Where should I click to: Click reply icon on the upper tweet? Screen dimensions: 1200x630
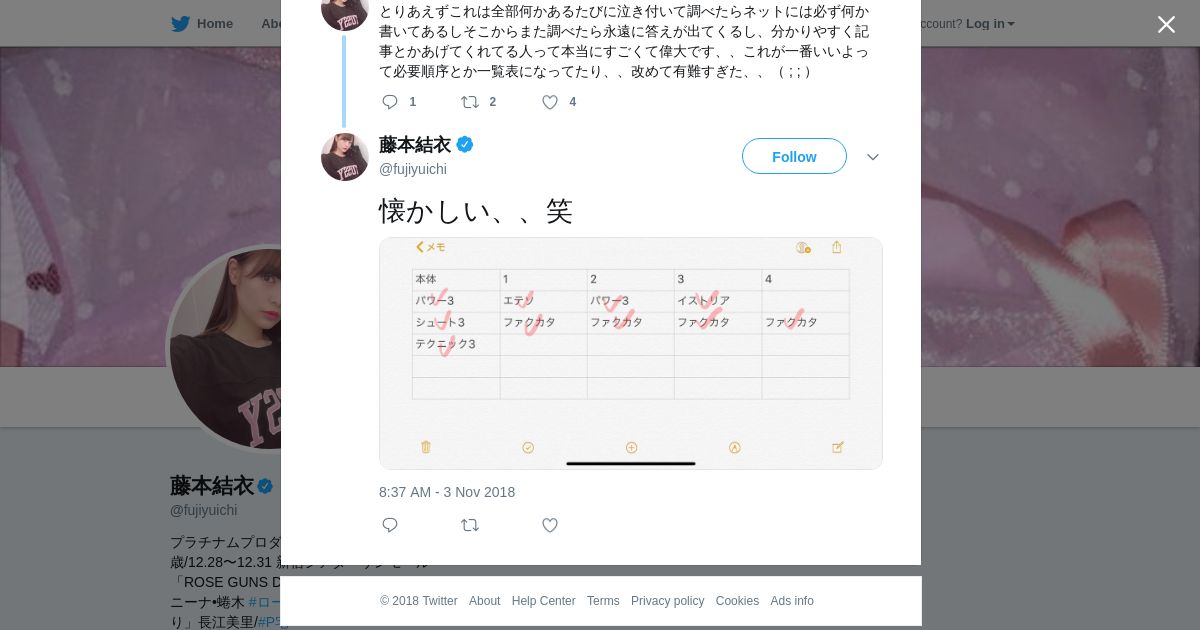pyautogui.click(x=390, y=102)
